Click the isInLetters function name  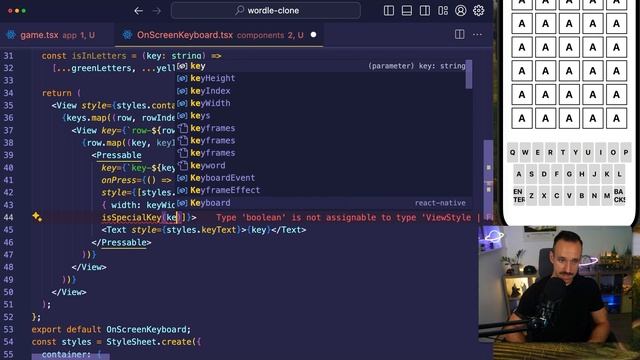(99, 56)
